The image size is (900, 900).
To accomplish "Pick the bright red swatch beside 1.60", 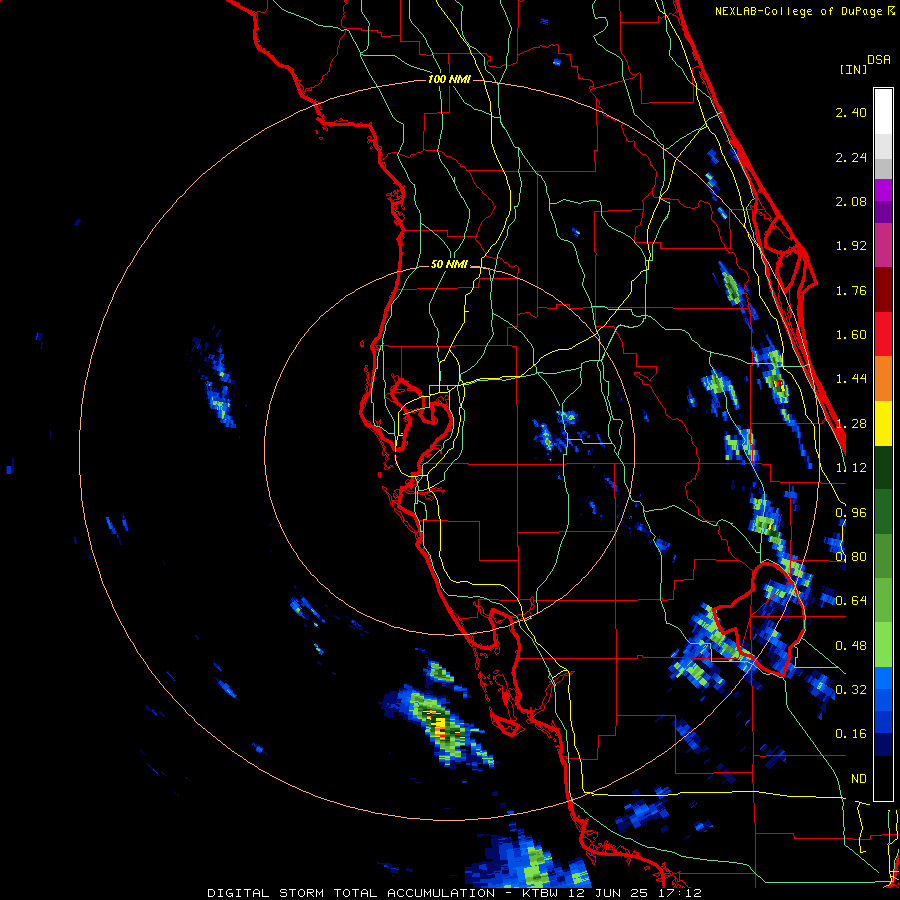I will tap(883, 334).
